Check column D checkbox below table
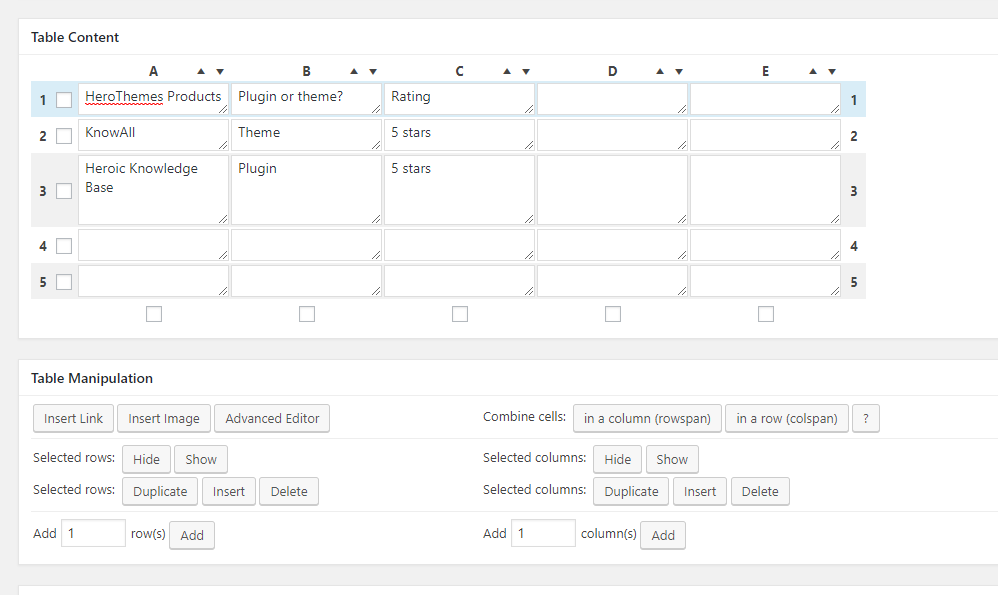The image size is (998, 595). click(x=613, y=314)
